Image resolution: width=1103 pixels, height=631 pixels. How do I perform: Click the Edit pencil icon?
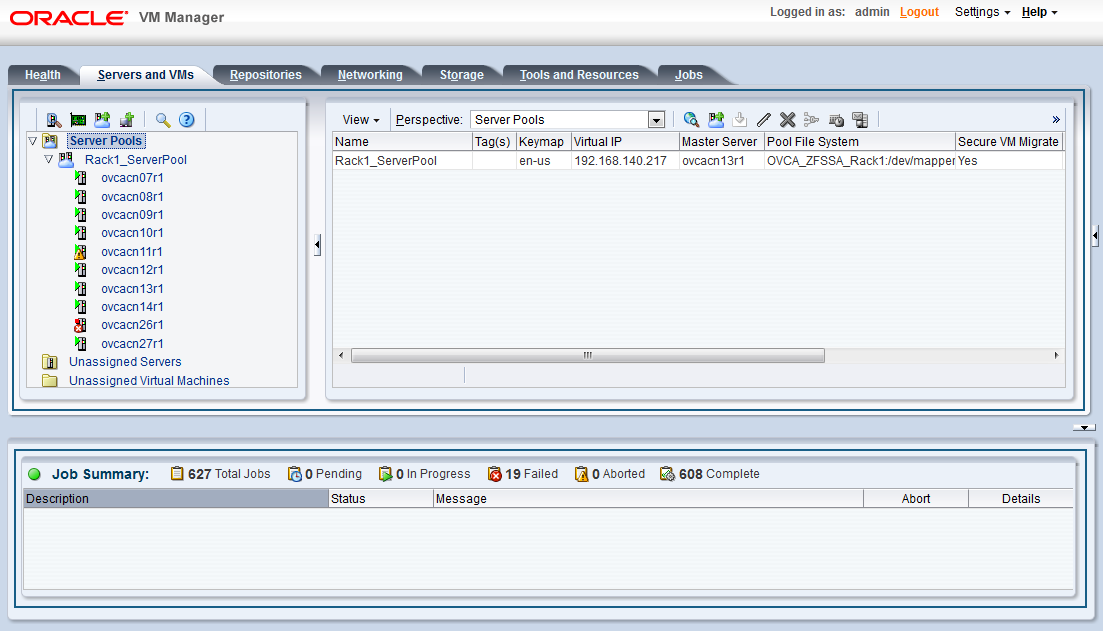point(764,120)
